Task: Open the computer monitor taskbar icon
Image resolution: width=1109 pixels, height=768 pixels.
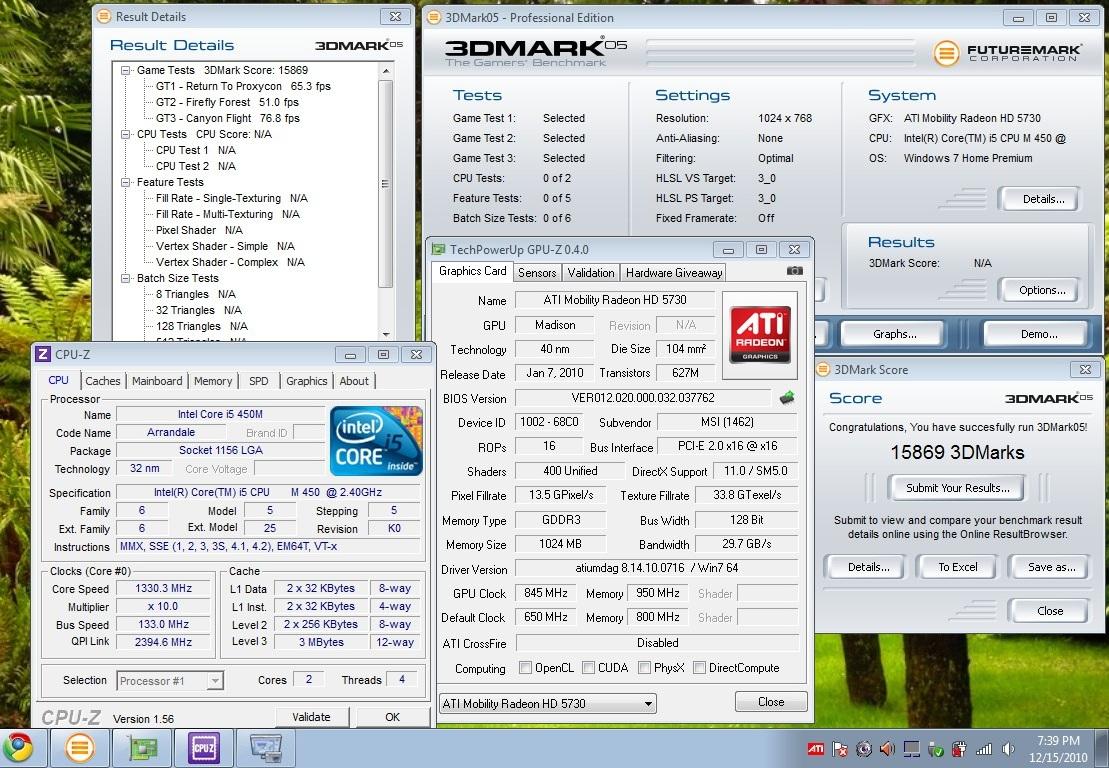Action: pos(265,748)
